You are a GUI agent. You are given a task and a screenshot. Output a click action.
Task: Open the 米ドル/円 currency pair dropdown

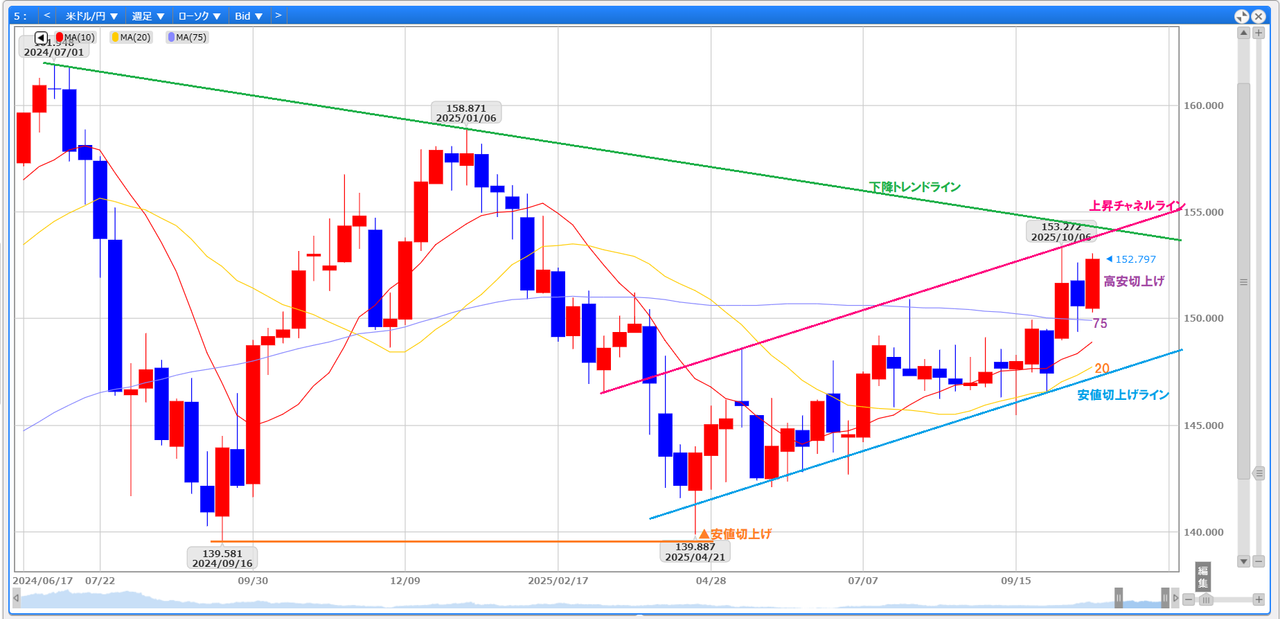point(91,16)
